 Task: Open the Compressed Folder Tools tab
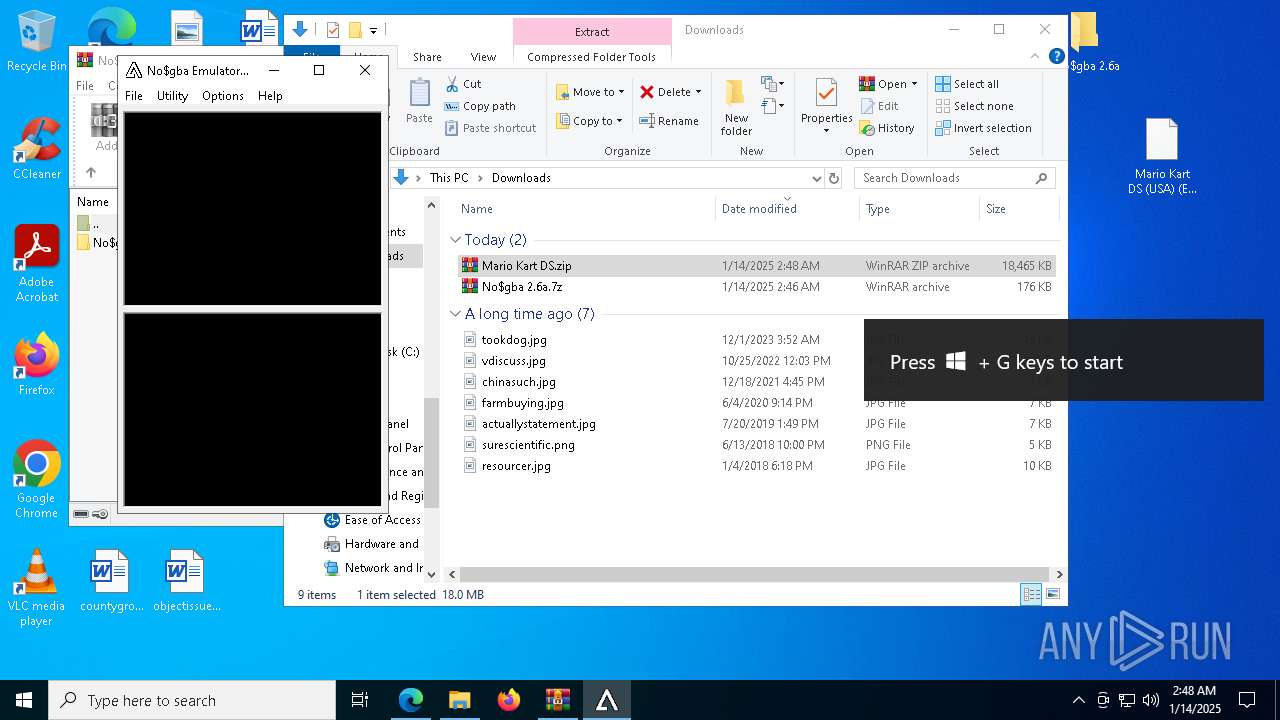pyautogui.click(x=591, y=57)
